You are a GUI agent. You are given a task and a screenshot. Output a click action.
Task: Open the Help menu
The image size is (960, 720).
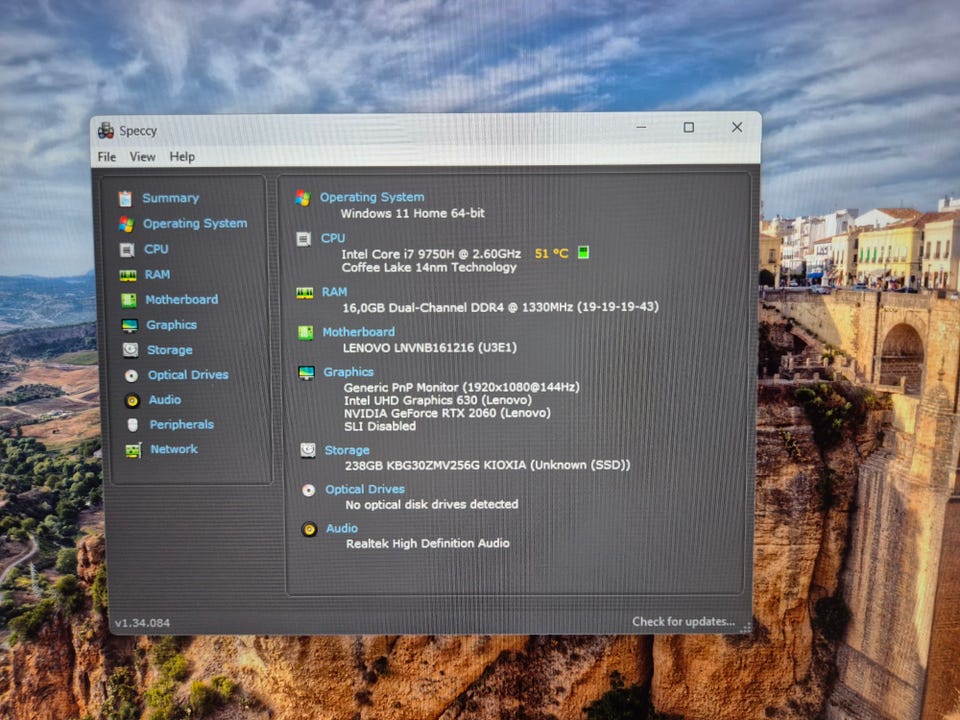coord(182,157)
